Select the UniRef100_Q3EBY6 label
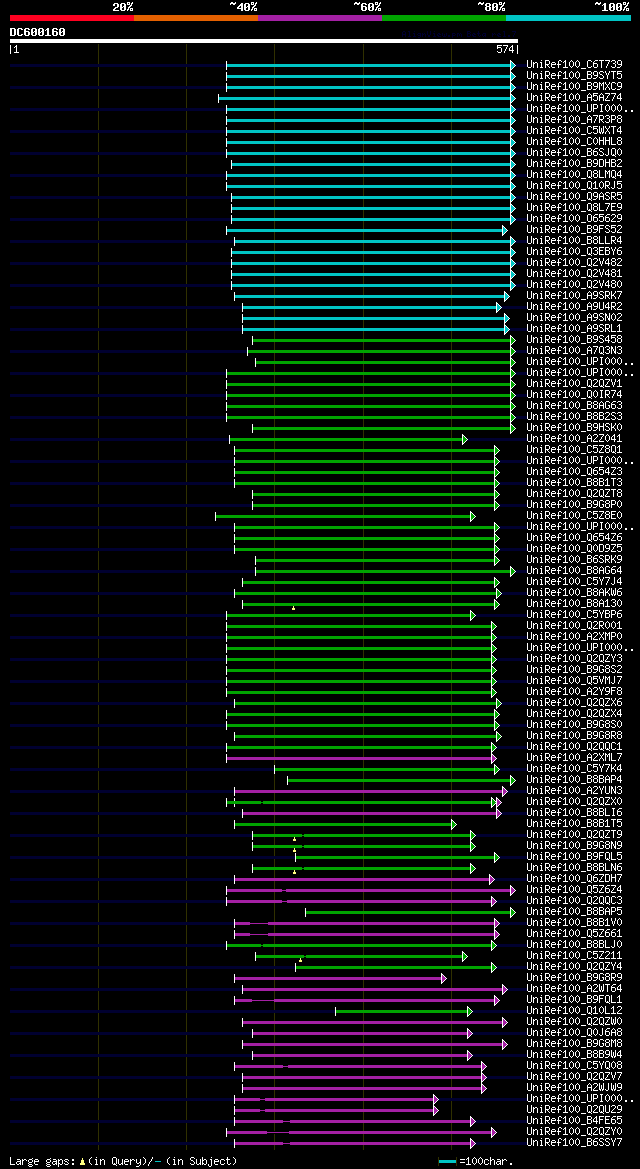The image size is (640, 1169). coord(574,251)
